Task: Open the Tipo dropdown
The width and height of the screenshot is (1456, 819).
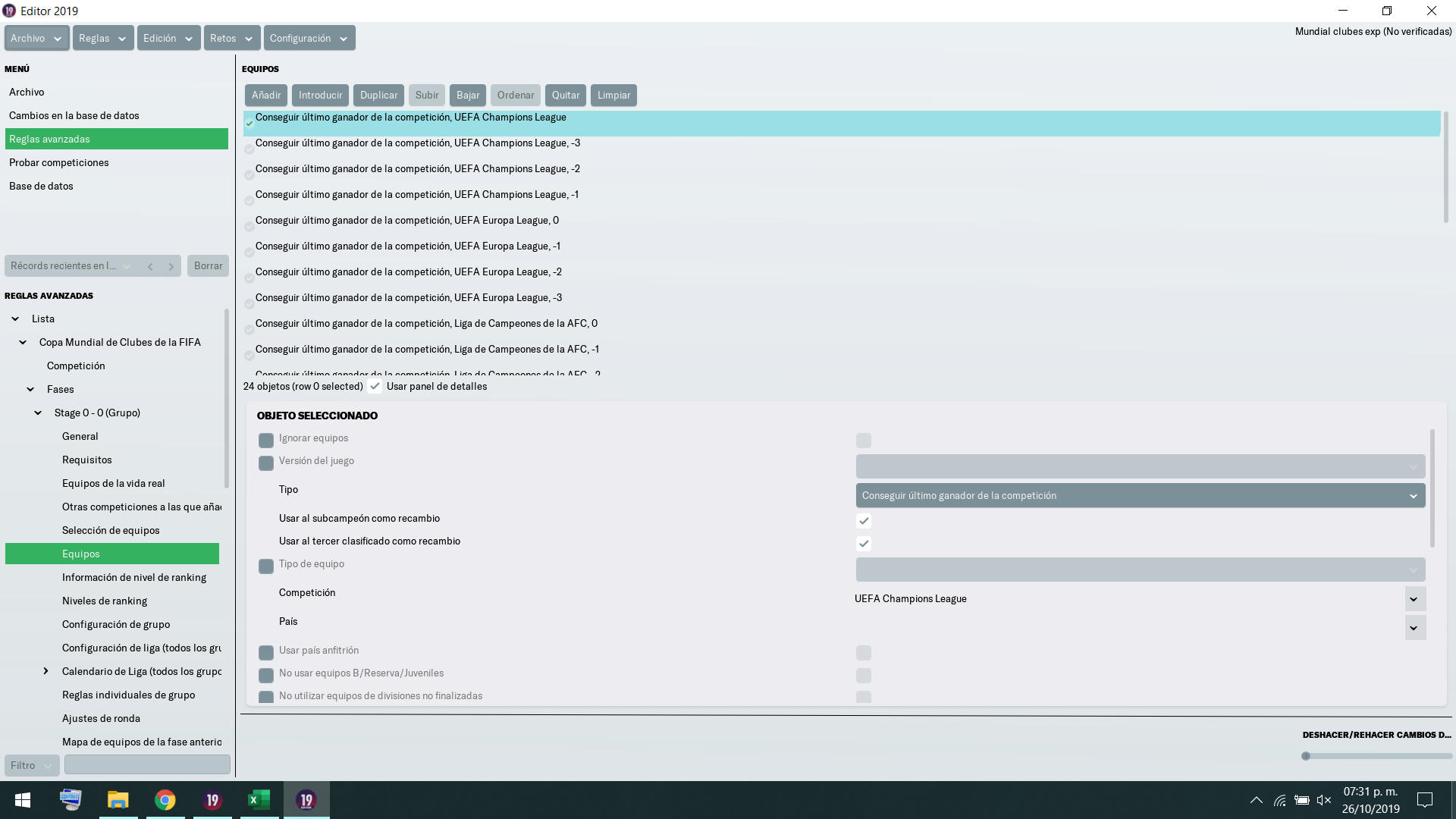Action: pyautogui.click(x=1141, y=496)
